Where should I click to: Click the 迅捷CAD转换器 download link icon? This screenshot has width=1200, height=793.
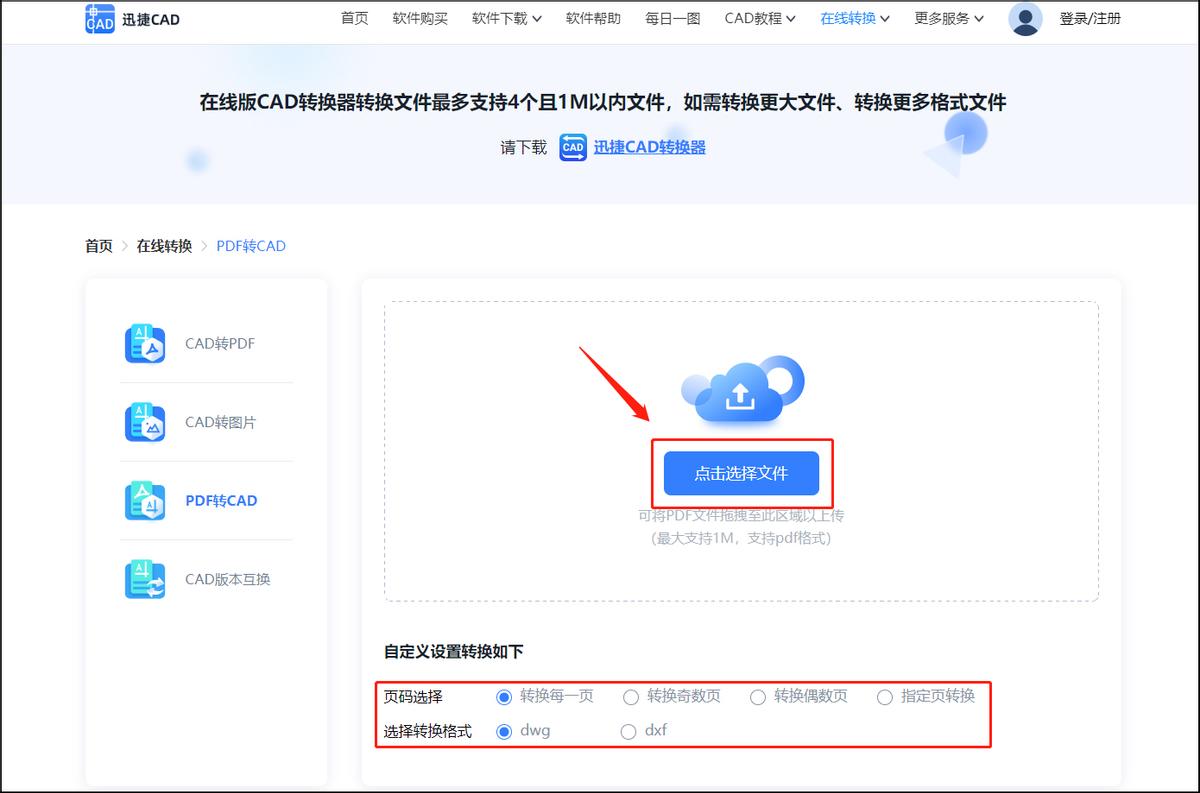pos(572,147)
